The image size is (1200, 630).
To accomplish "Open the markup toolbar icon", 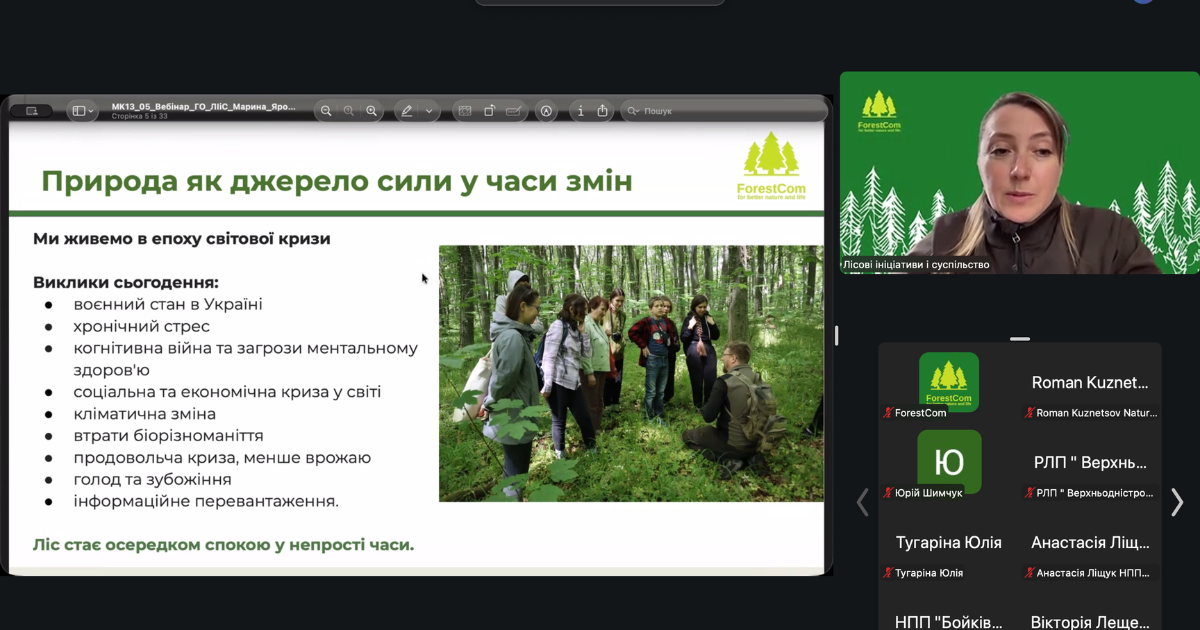I will click(x=546, y=111).
